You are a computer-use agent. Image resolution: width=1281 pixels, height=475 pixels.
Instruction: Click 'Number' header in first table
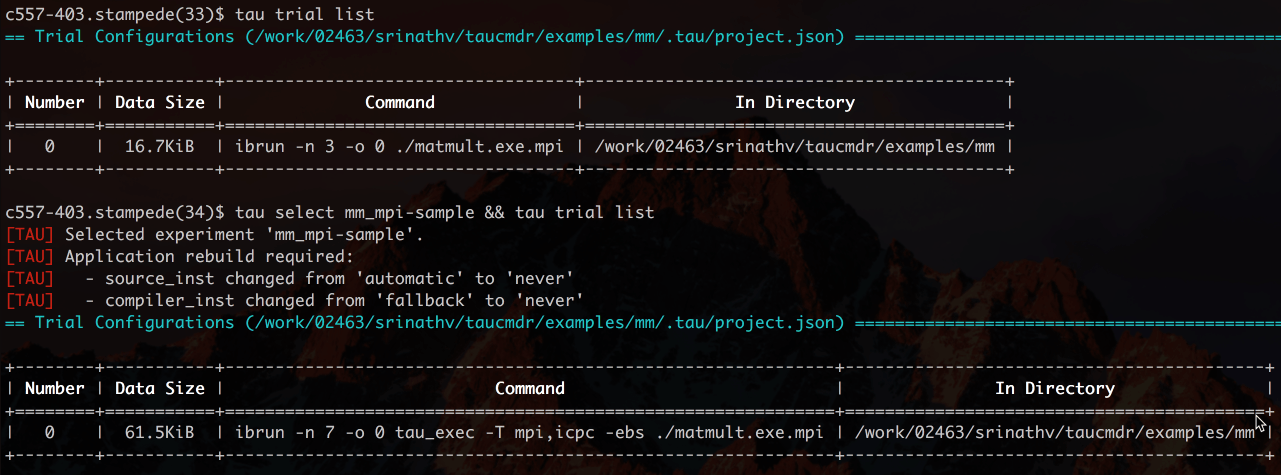click(55, 102)
